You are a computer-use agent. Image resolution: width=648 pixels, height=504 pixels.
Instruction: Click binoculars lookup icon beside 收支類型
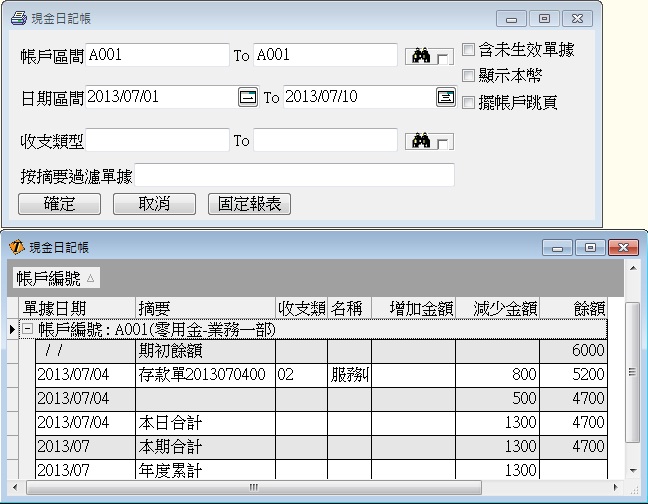[417, 141]
